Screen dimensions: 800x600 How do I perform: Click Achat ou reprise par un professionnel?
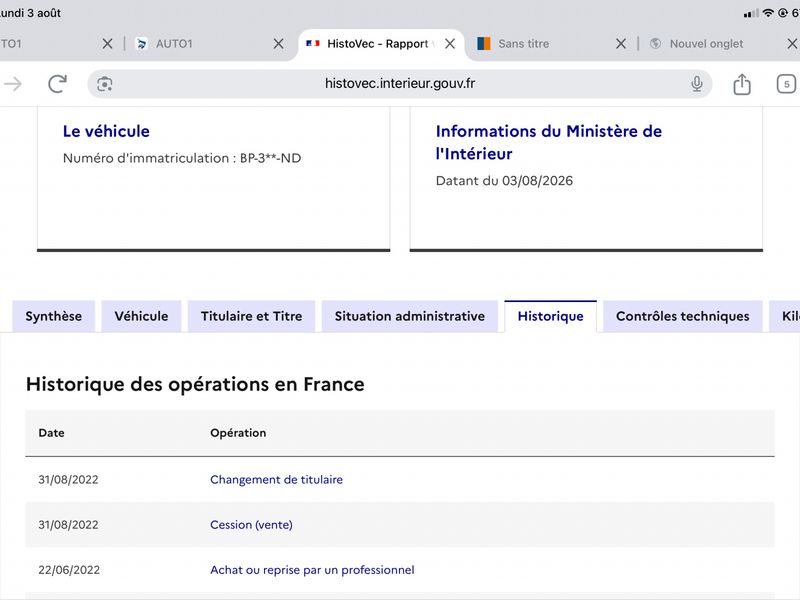tap(312, 570)
